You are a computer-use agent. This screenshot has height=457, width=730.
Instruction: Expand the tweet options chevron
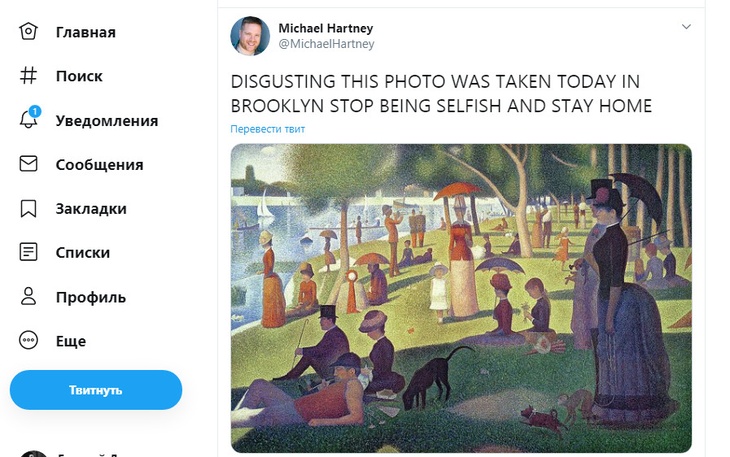click(686, 27)
